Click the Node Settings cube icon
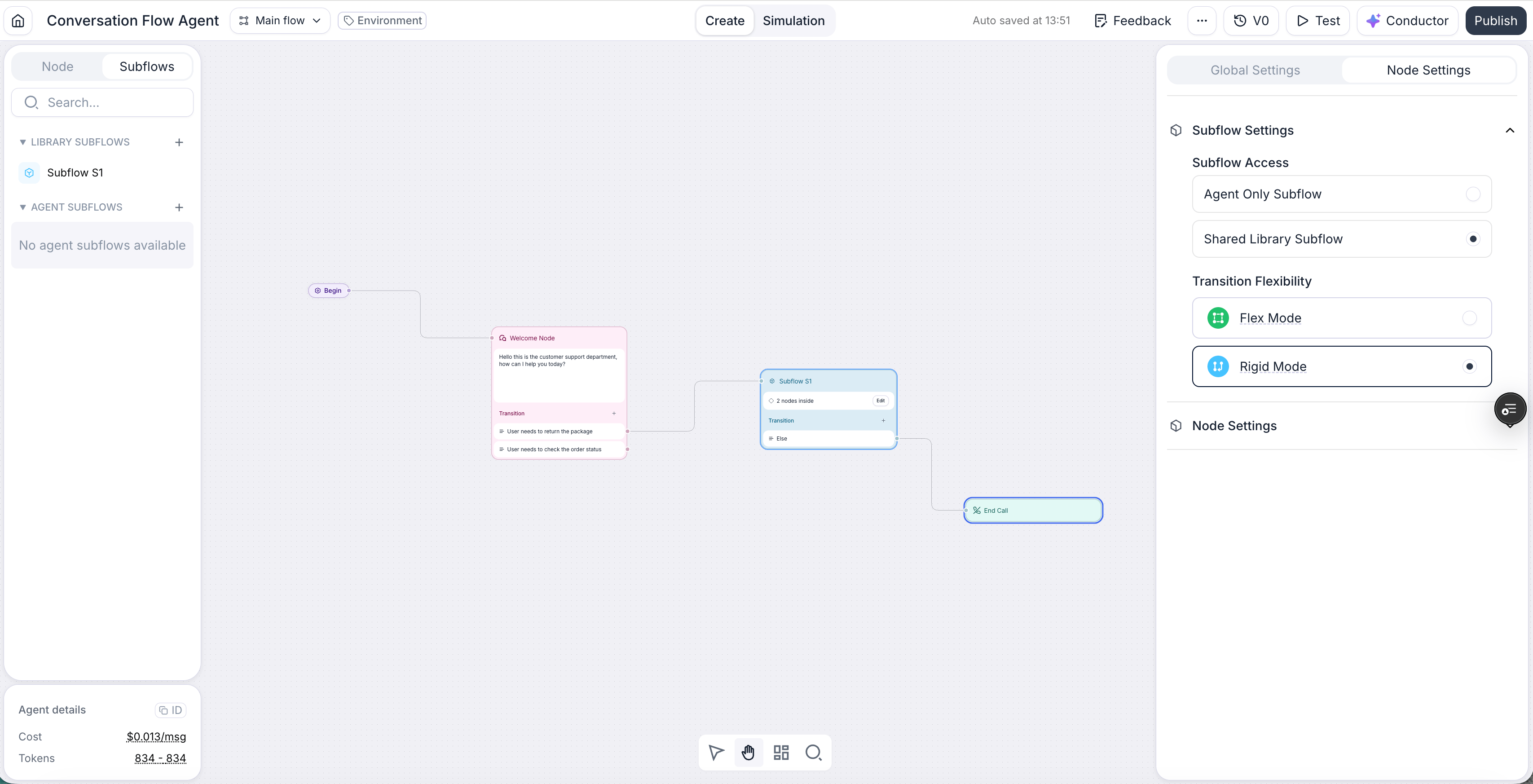 coord(1176,426)
